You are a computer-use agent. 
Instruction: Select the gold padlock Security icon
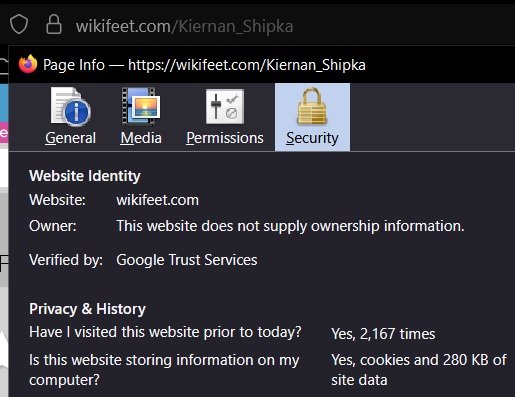pyautogui.click(x=312, y=106)
